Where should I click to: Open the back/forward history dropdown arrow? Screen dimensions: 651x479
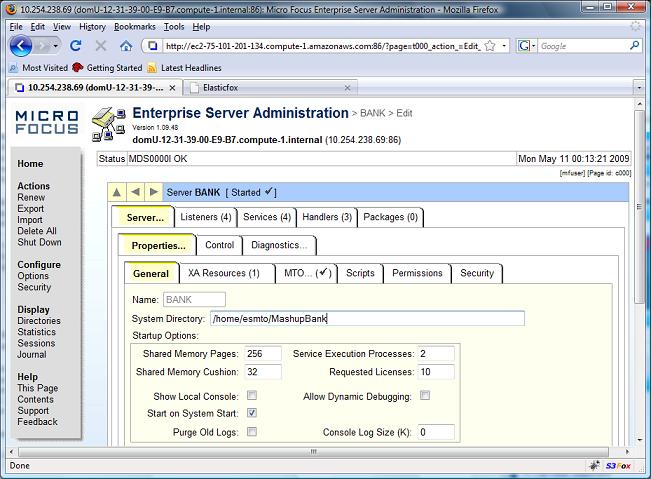click(56, 46)
